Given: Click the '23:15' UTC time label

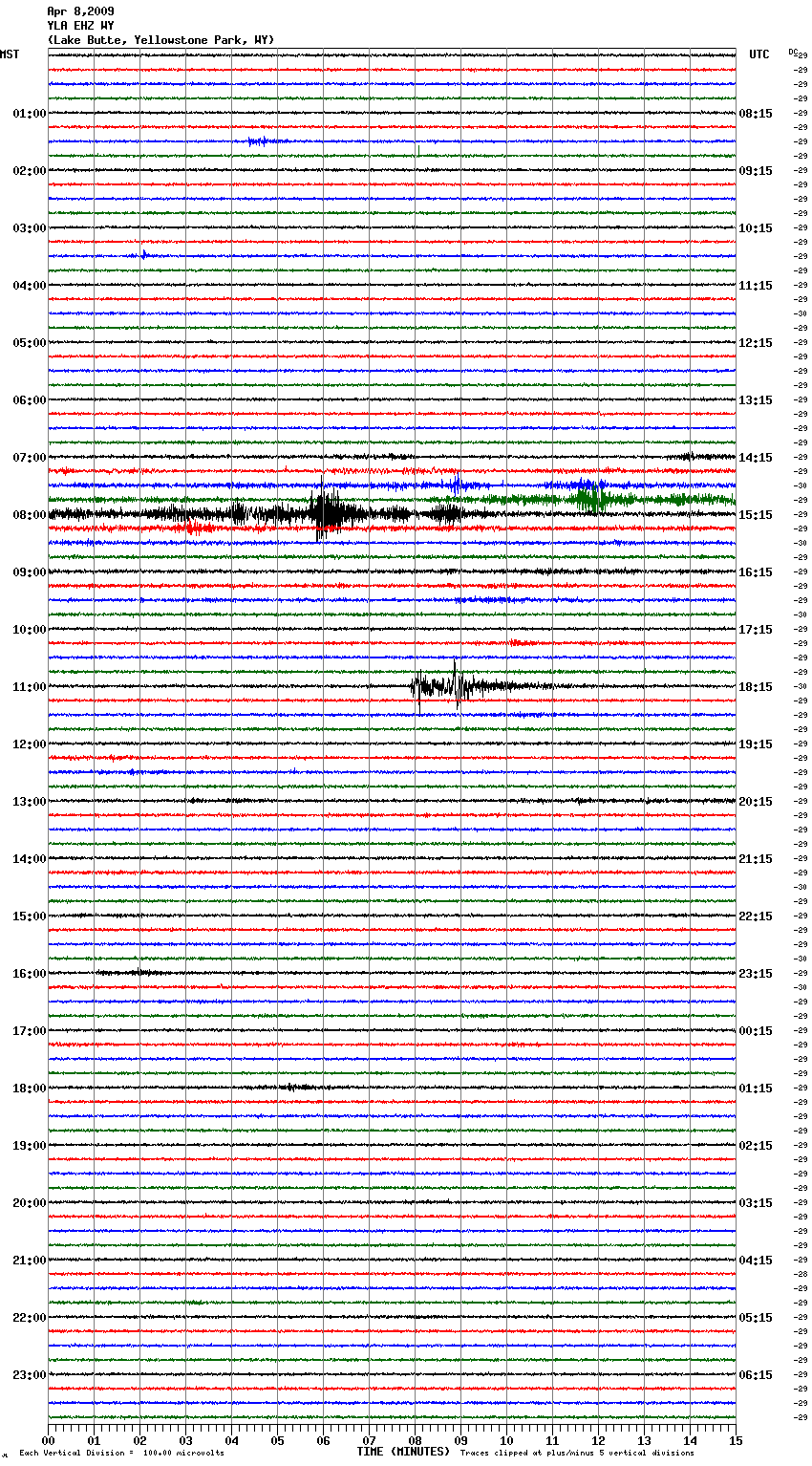Looking at the screenshot, I should pyautogui.click(x=756, y=974).
